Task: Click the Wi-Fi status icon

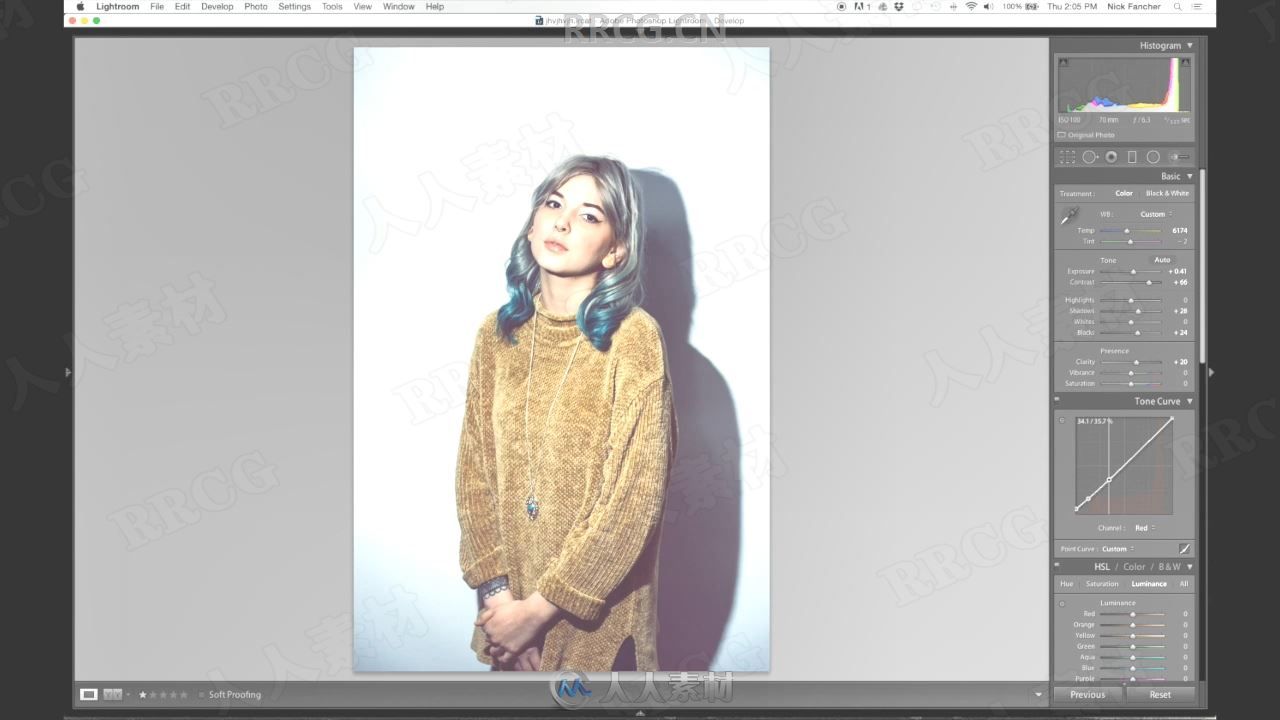Action: point(970,6)
